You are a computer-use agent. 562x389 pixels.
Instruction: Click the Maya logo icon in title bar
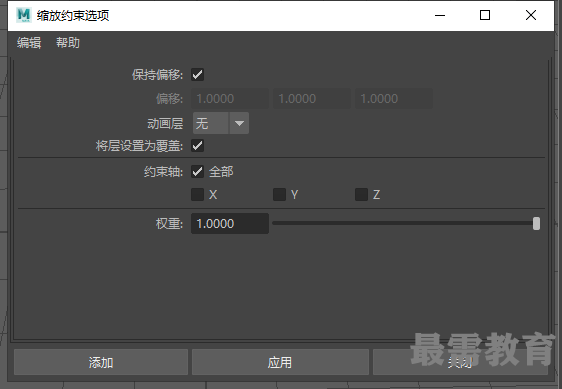24,15
